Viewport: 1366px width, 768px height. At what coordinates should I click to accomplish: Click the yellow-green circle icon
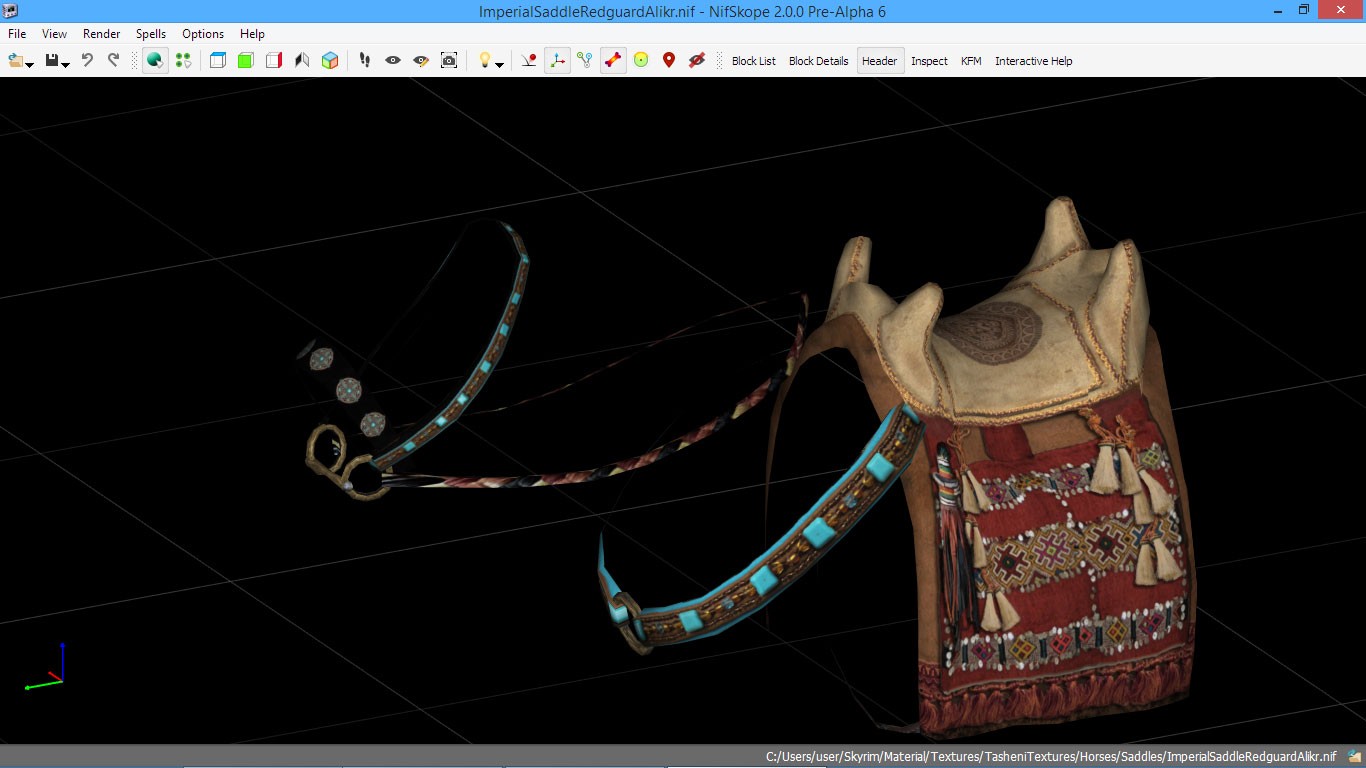pos(641,61)
